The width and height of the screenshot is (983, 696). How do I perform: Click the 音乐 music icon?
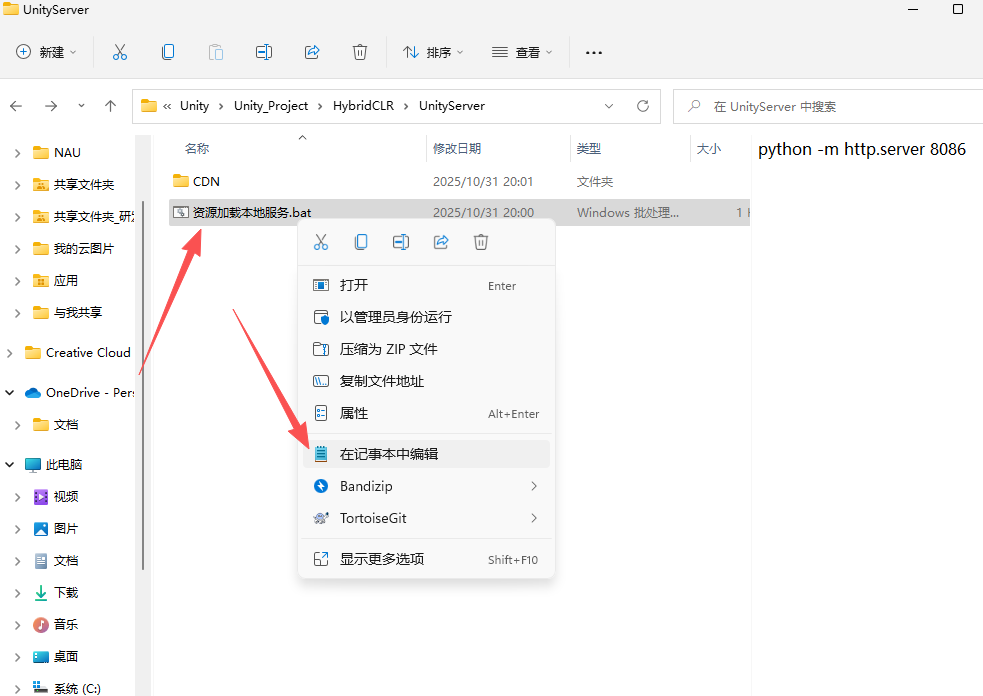pyautogui.click(x=41, y=625)
